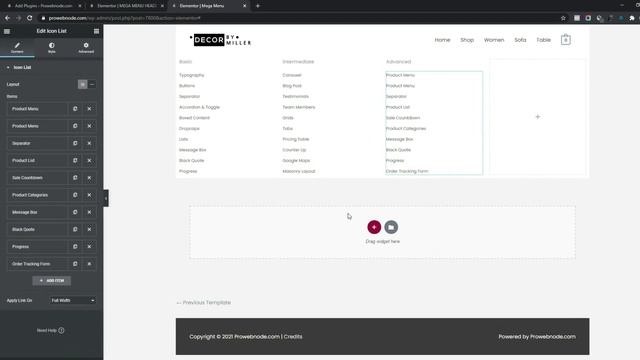Viewport: 640px width, 360px height.
Task: Reload the page in browser
Action: pyautogui.click(x=29, y=18)
